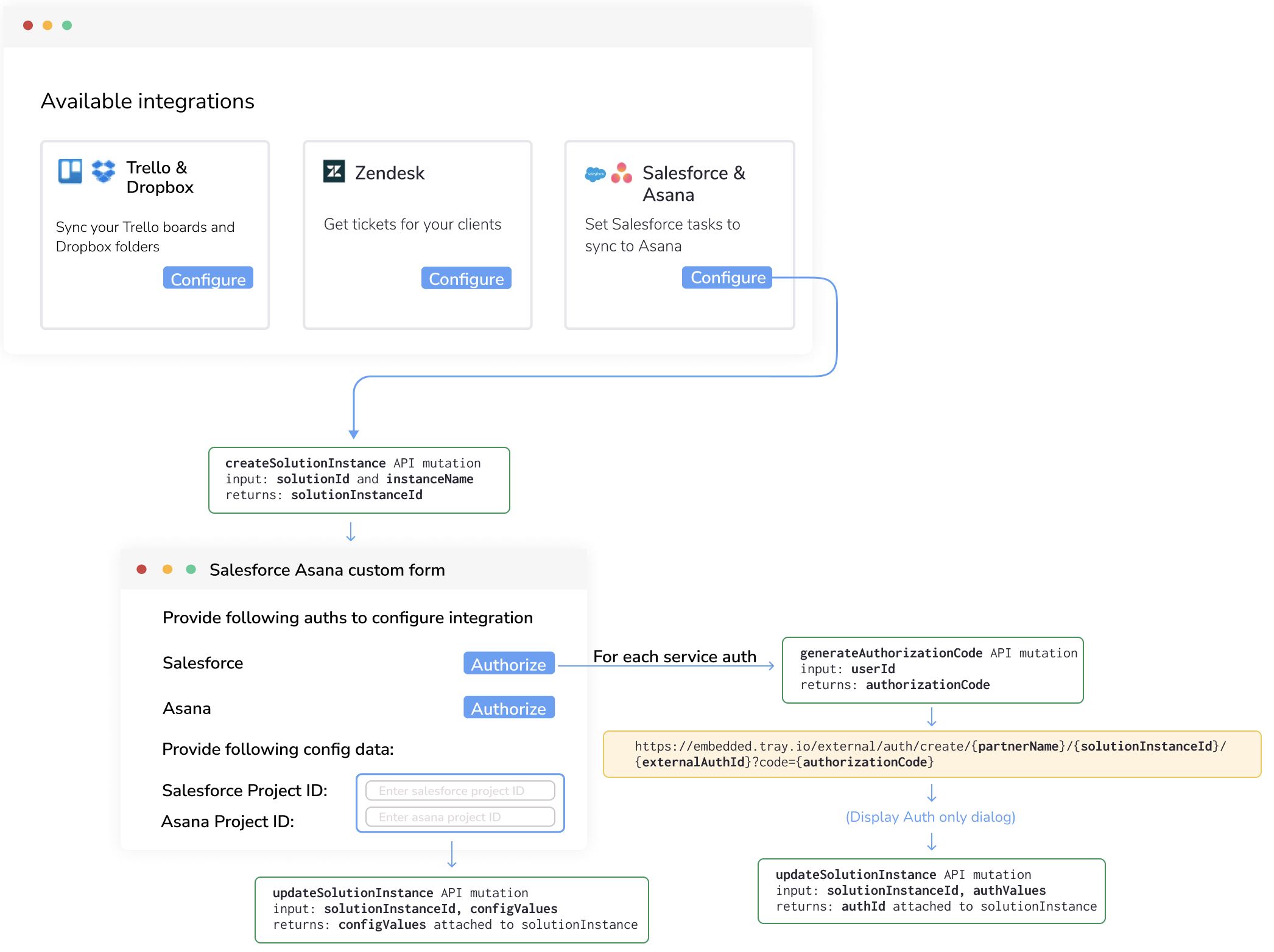Select the generateAuthorizationCode API mutation box

932,670
